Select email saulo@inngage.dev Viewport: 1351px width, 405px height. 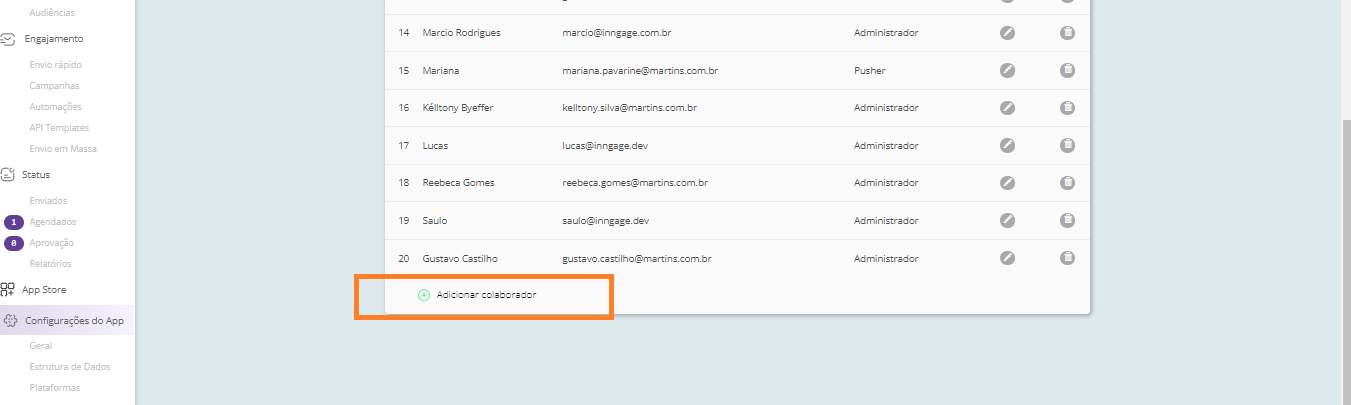(x=606, y=221)
